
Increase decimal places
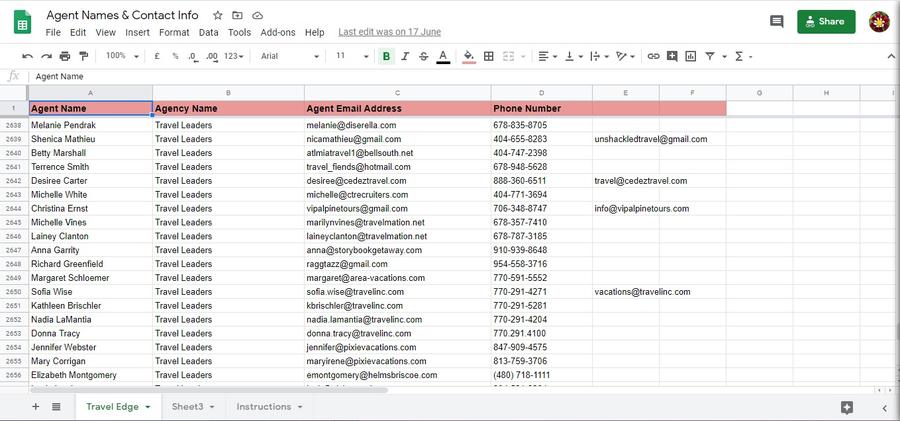pyautogui.click(x=212, y=56)
